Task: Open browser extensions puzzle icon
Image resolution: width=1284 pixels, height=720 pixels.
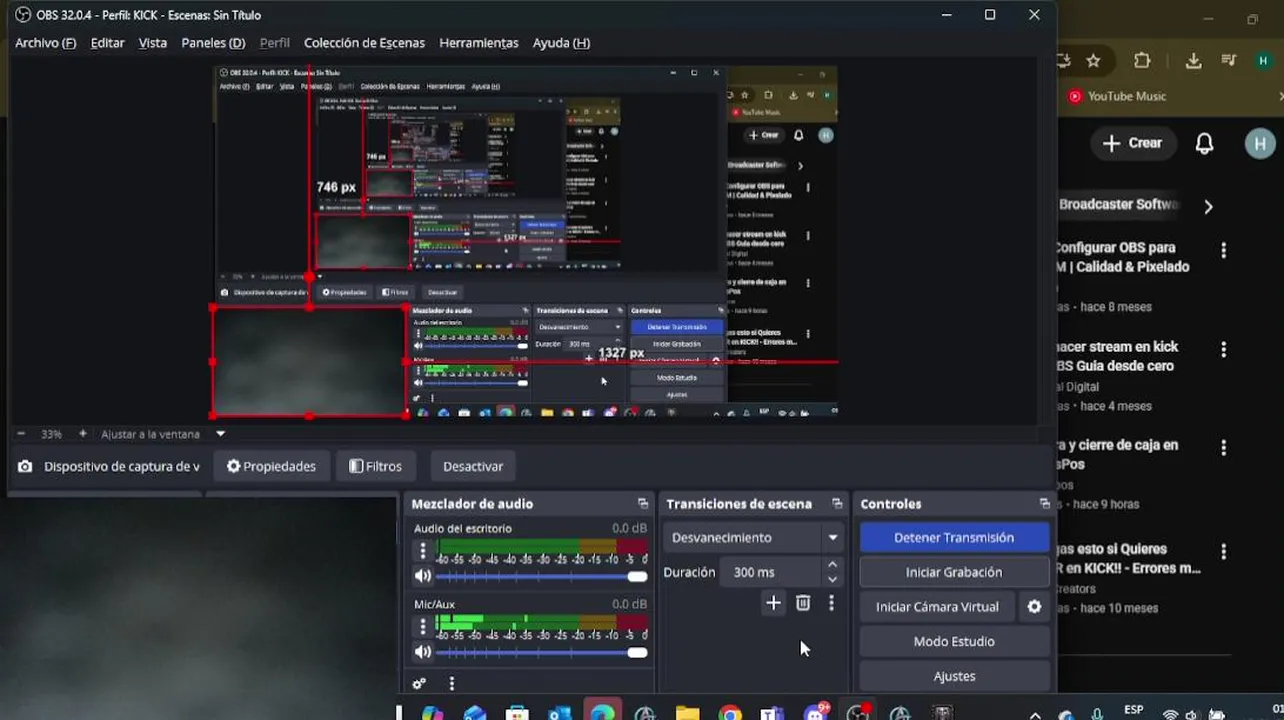Action: (1142, 61)
